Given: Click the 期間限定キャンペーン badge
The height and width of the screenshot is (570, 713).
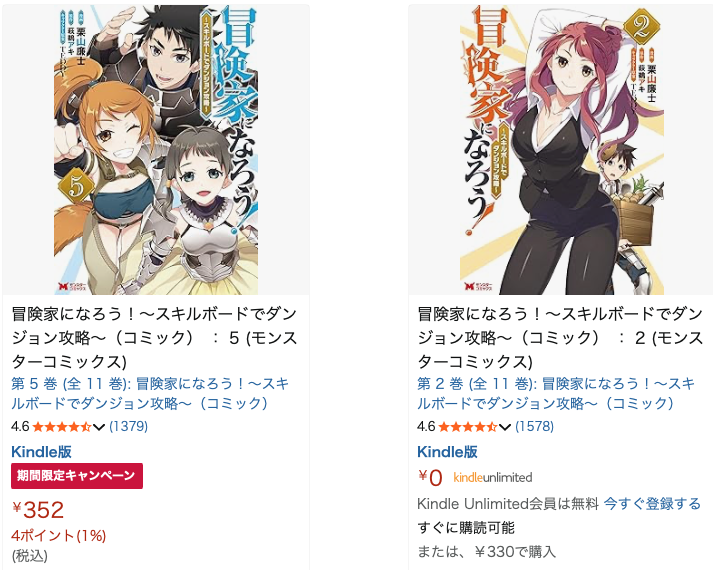Looking at the screenshot, I should [x=77, y=476].
